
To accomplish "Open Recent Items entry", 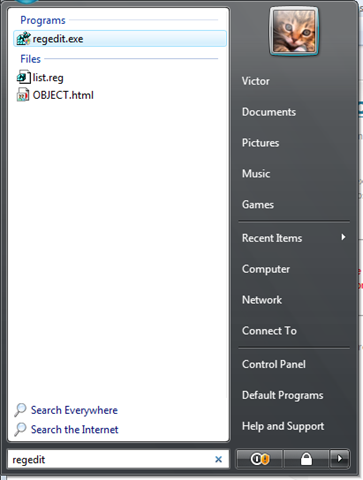I will (x=272, y=238).
